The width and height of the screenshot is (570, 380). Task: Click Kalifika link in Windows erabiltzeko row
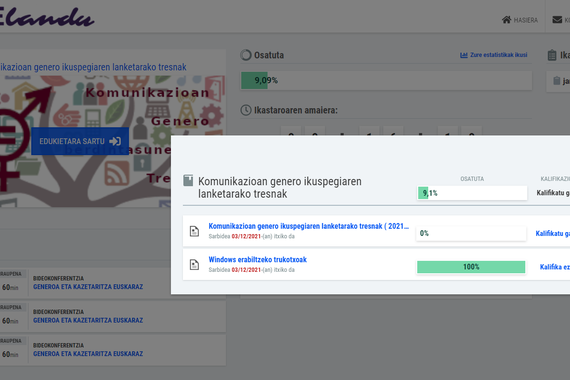[x=555, y=267]
